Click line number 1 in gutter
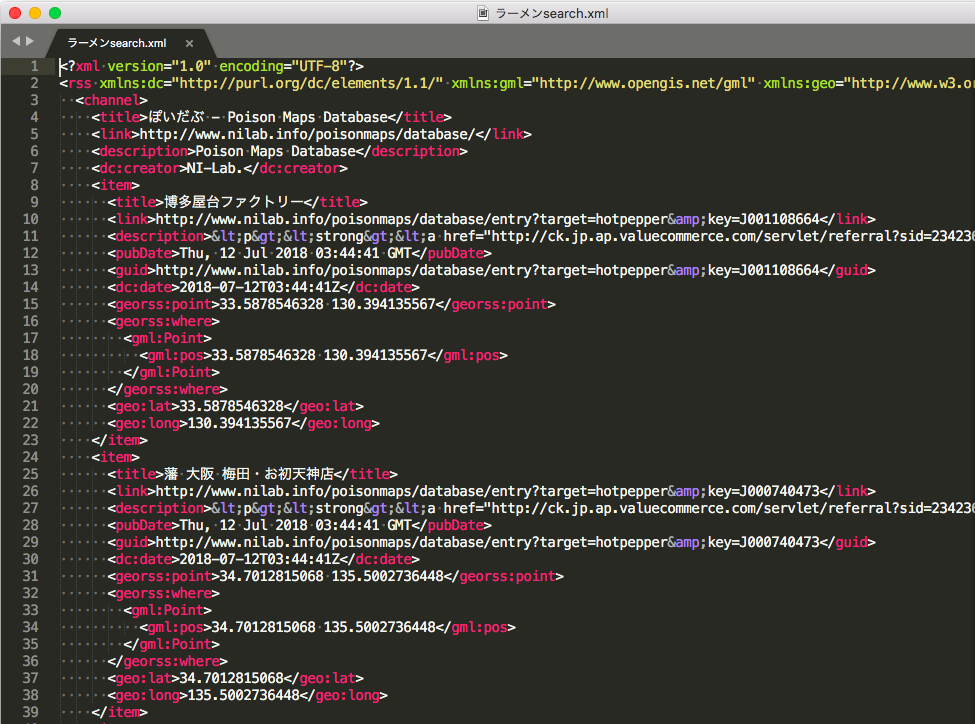This screenshot has height=724, width=975. click(34, 66)
